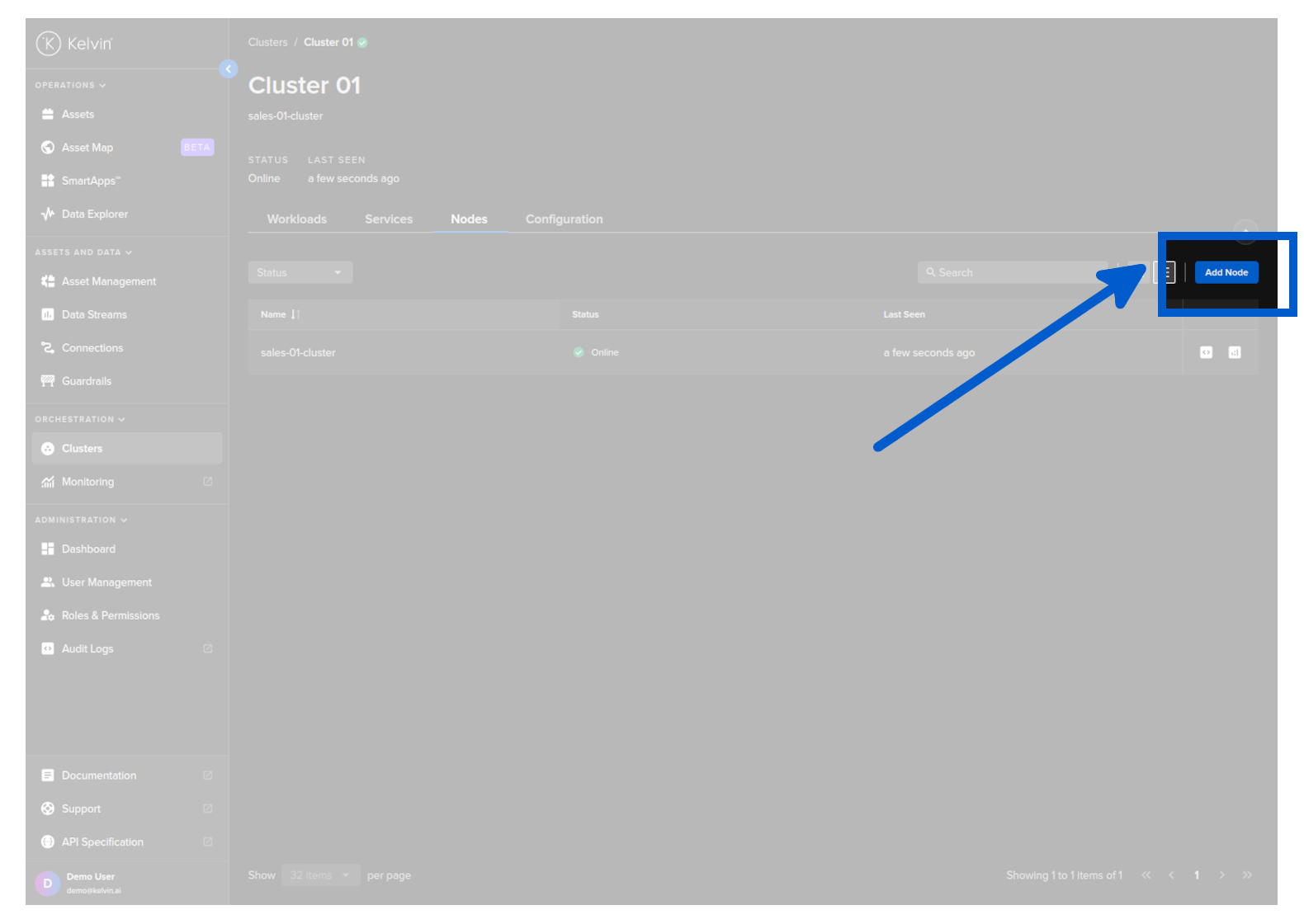Screen dimensions: 1304x924
Task: Open the Guardrails page
Action: (86, 381)
